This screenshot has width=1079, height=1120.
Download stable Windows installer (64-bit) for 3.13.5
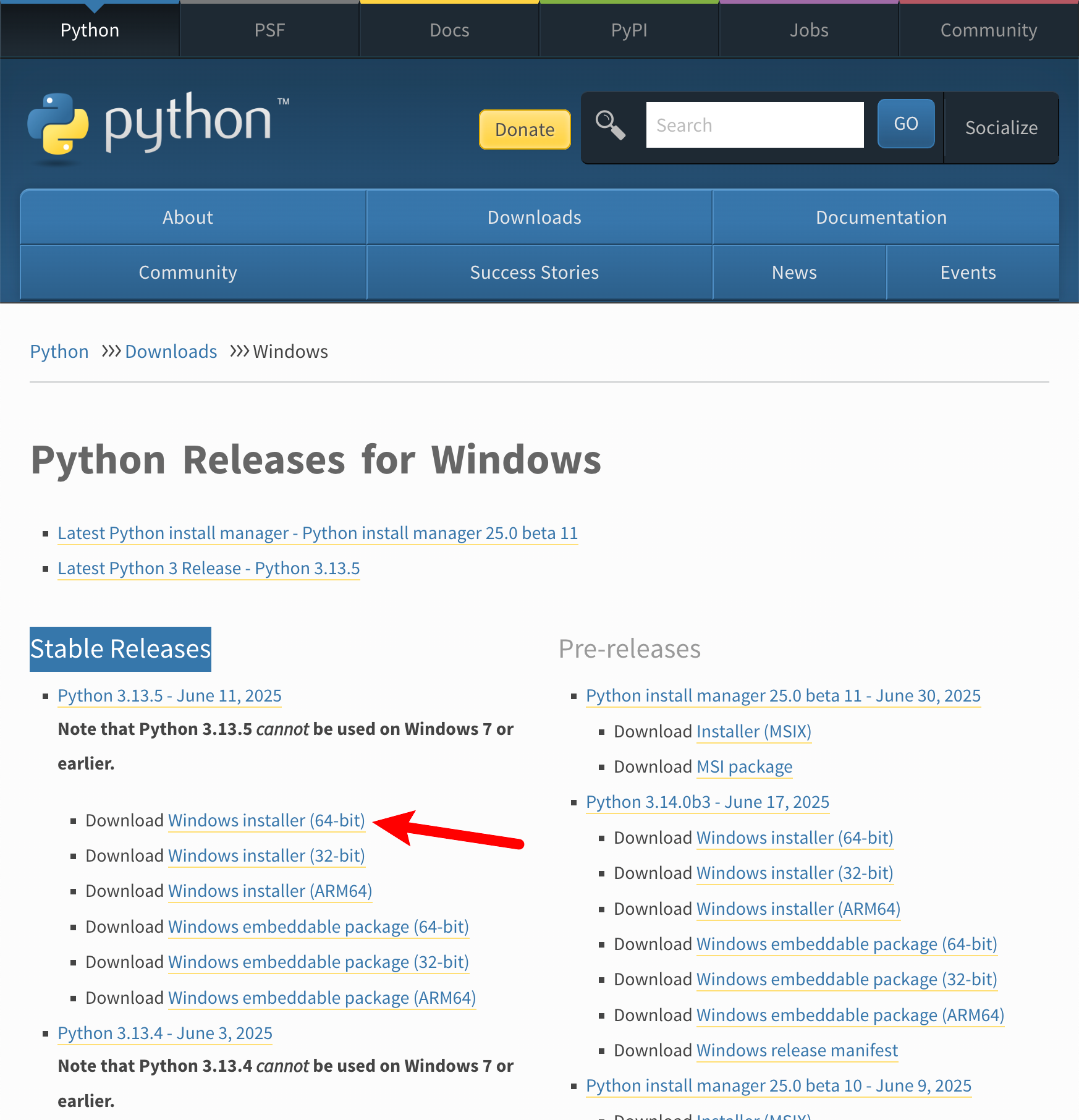click(x=266, y=820)
